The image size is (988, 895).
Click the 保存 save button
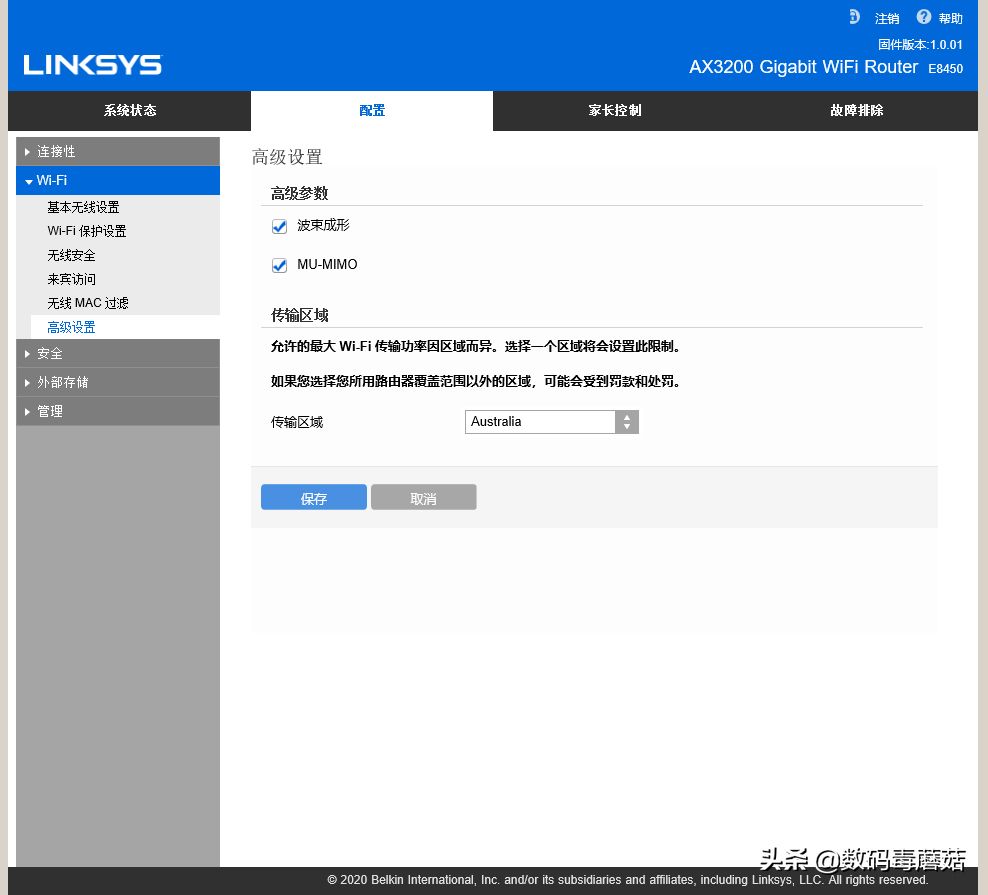pyautogui.click(x=314, y=497)
